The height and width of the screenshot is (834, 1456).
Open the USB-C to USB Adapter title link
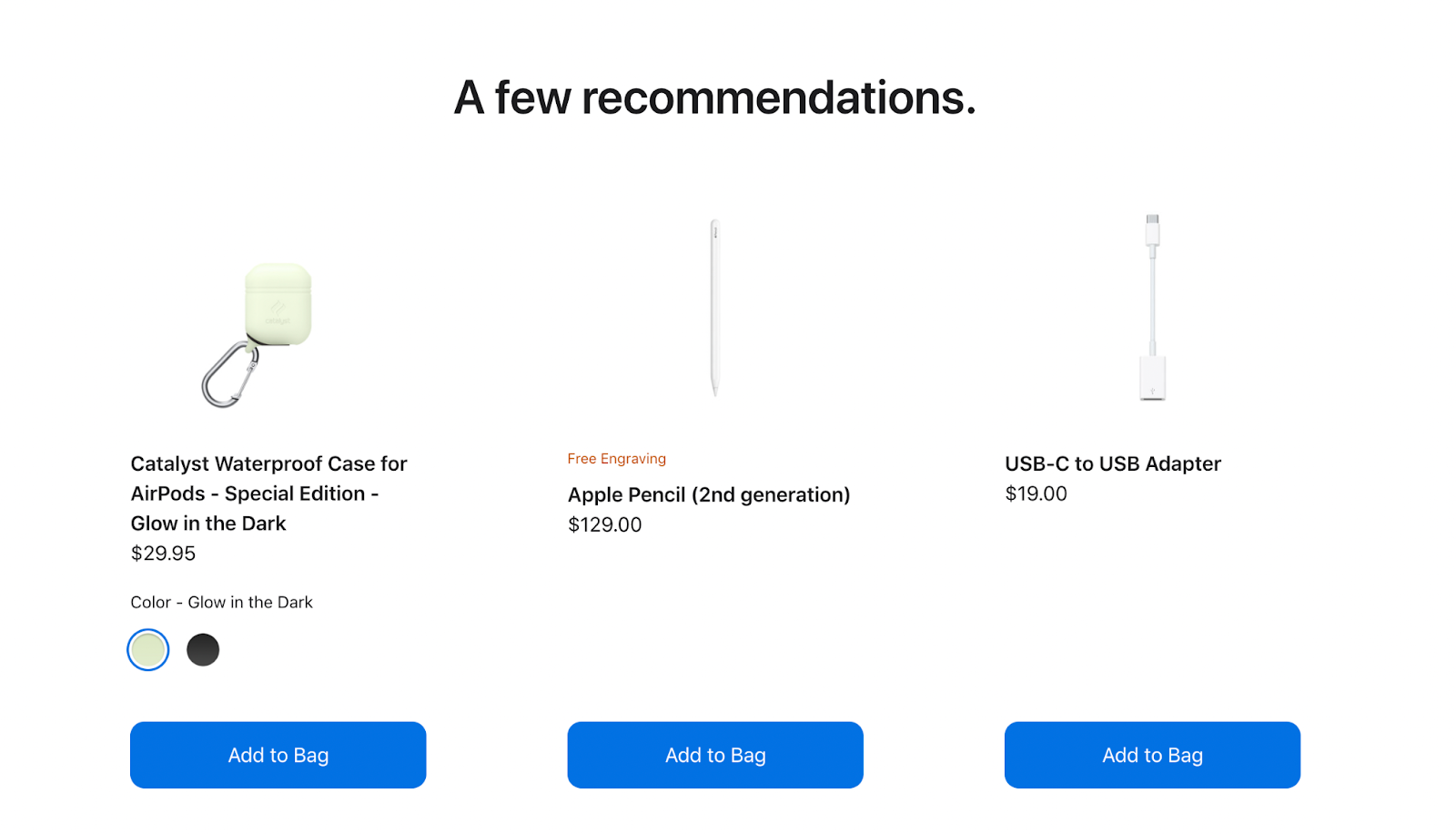tap(1112, 463)
